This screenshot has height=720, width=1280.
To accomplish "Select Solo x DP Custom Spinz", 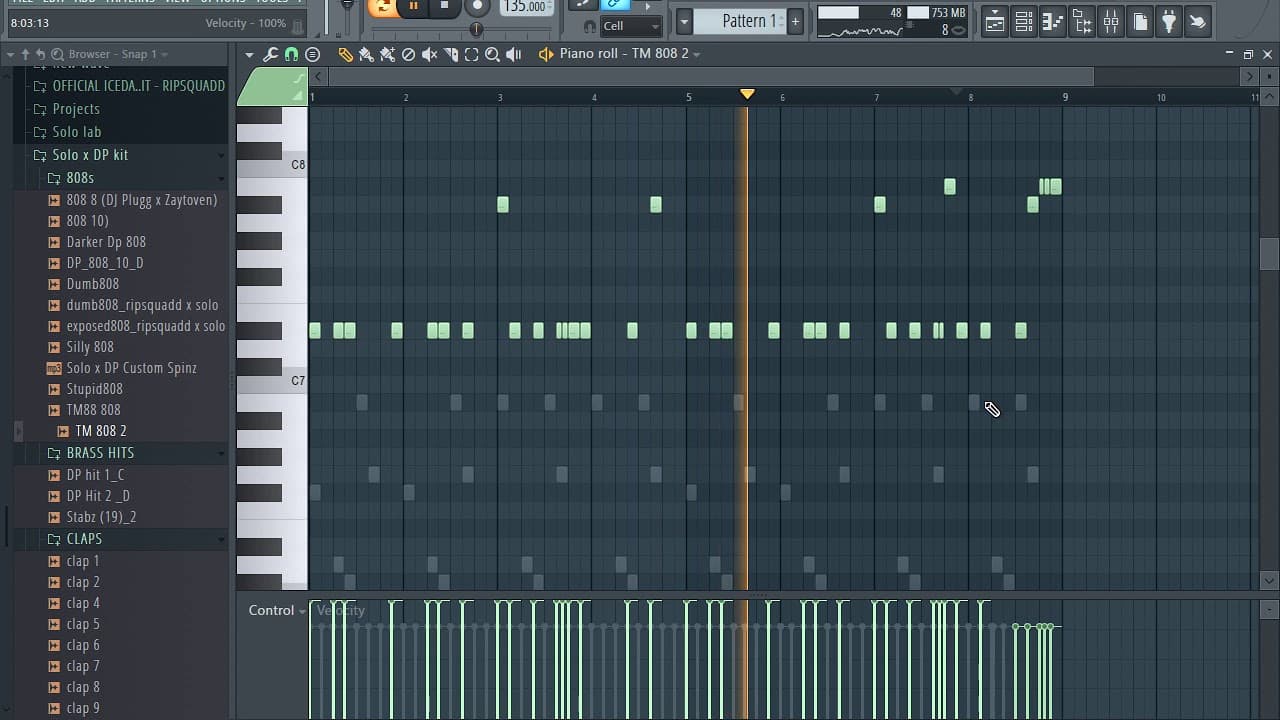I will click(131, 368).
